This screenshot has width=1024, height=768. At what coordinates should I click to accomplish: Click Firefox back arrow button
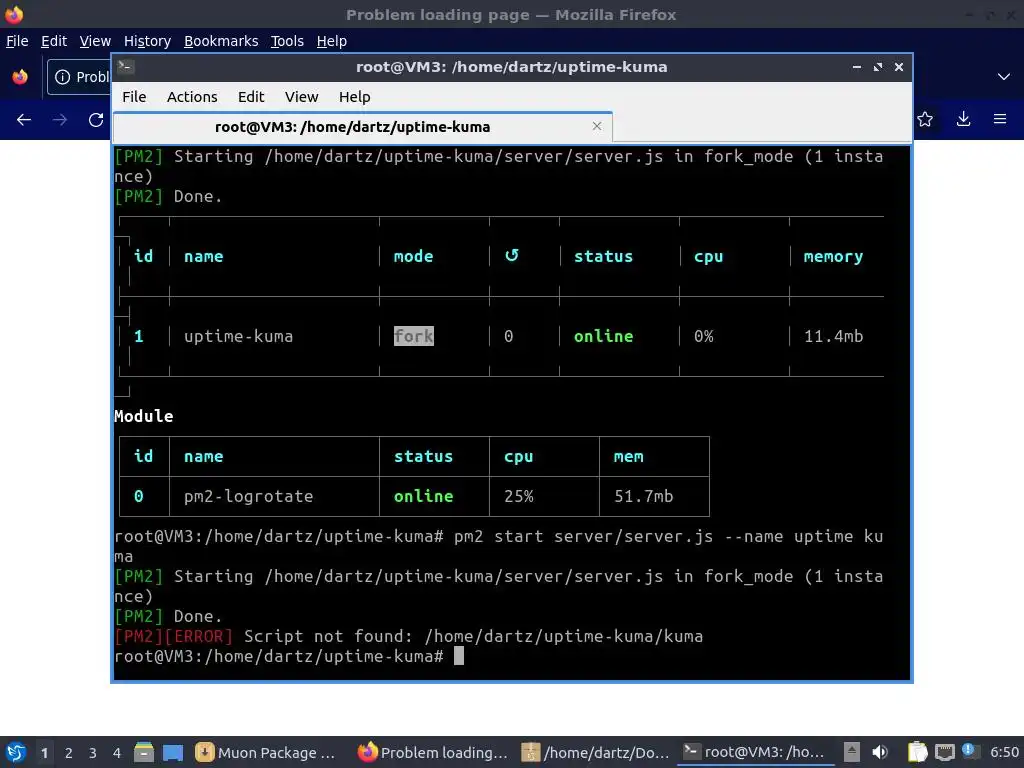click(24, 120)
